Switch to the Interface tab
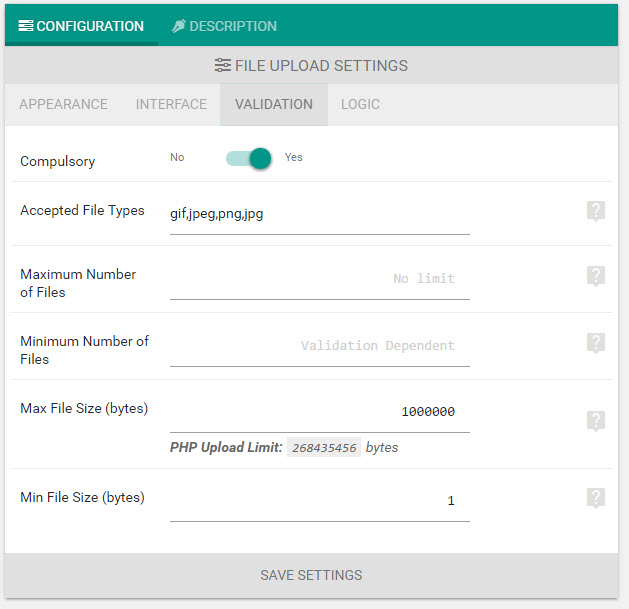 pyautogui.click(x=171, y=104)
